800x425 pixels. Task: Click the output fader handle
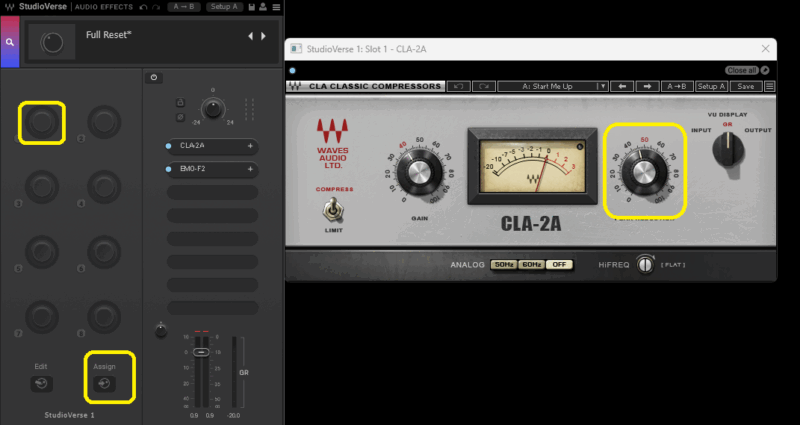click(x=201, y=353)
